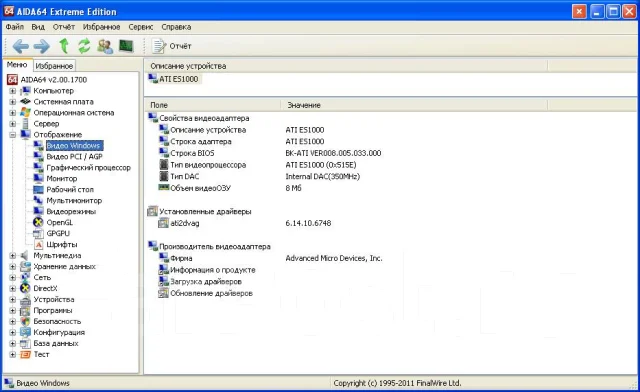Open the Обновление драйверов link
Screen dimensions: 640x392
(x=211, y=294)
